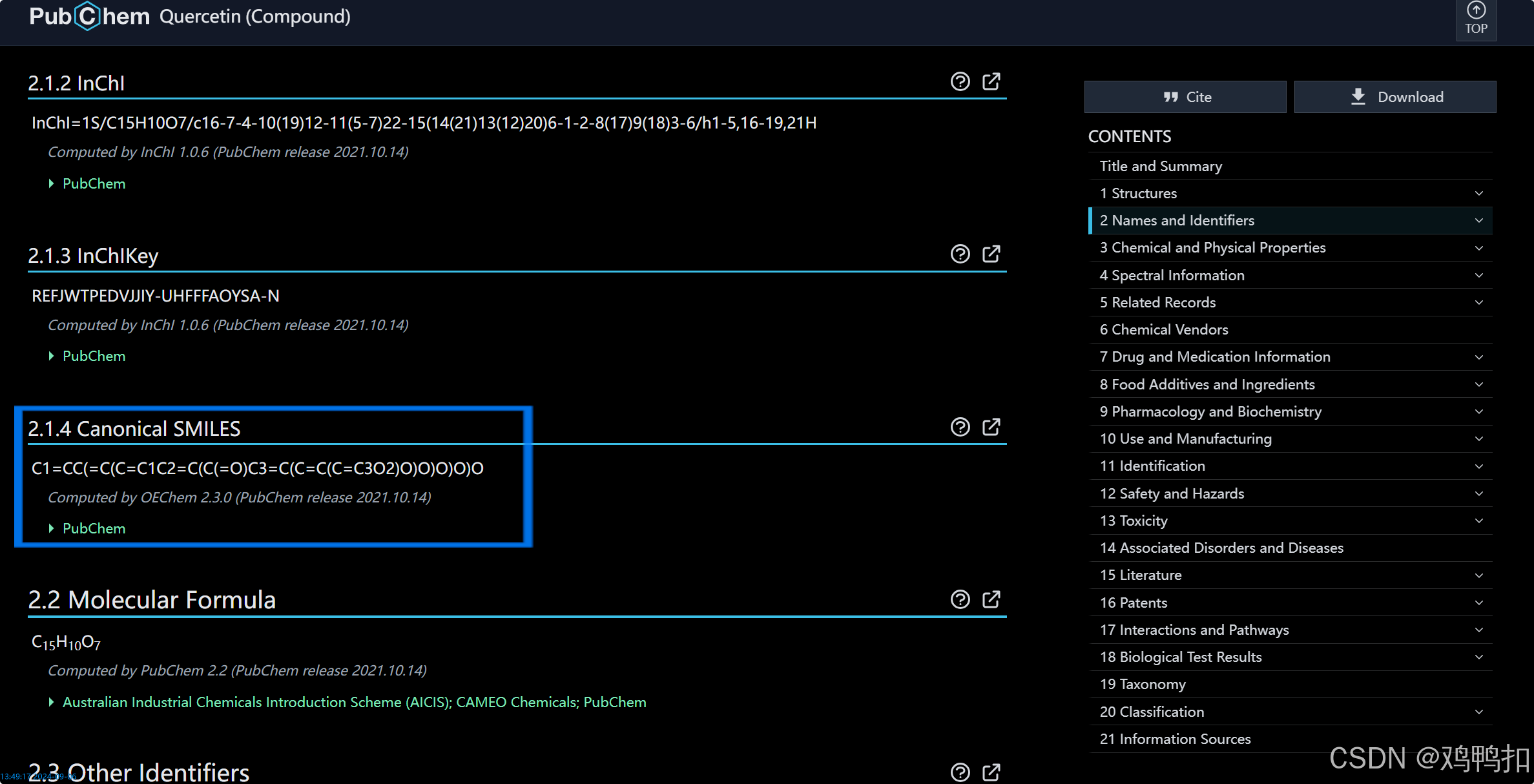This screenshot has width=1534, height=784.
Task: Open InChI section in new window icon
Action: 991,81
